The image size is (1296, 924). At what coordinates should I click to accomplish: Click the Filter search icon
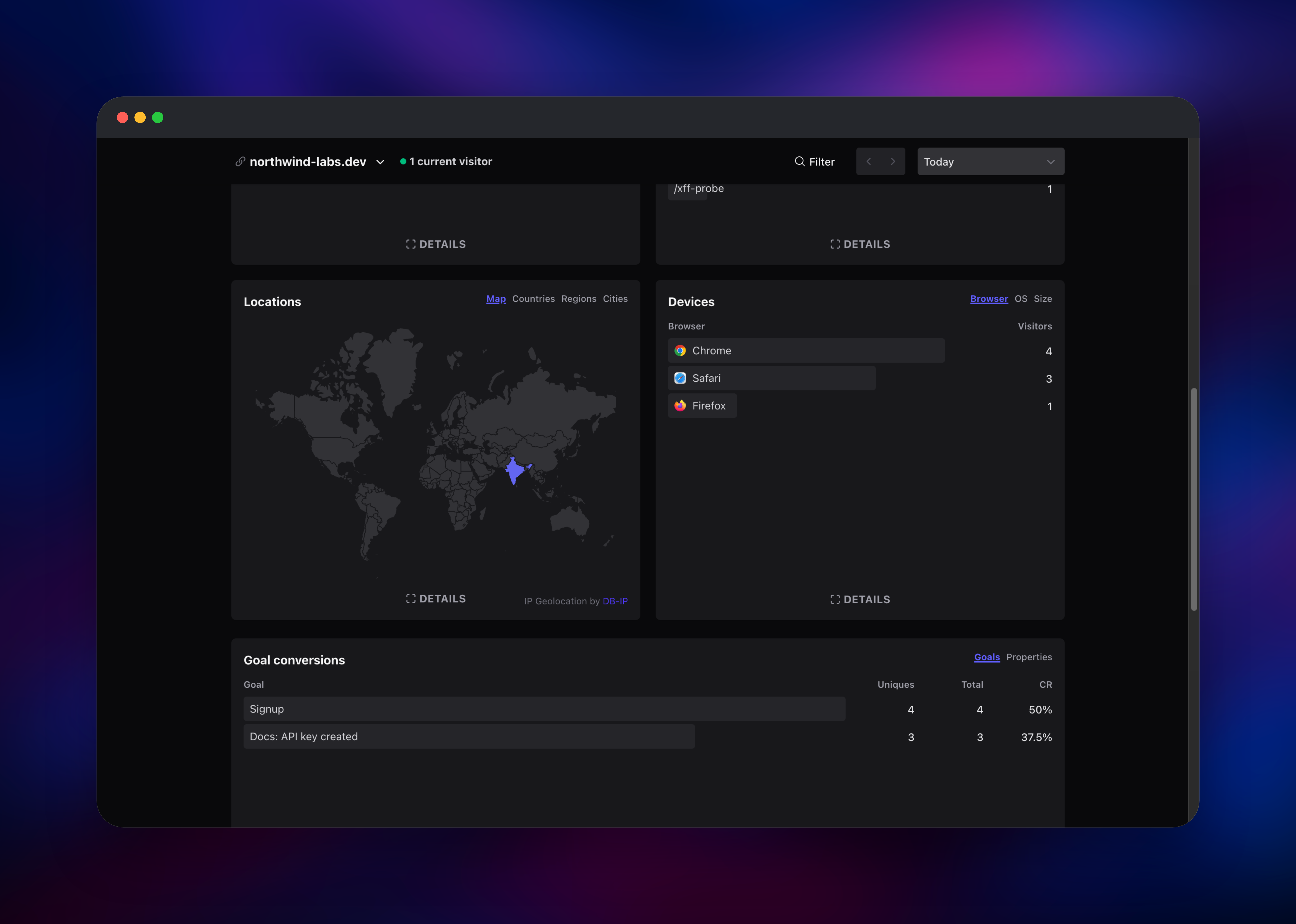800,162
